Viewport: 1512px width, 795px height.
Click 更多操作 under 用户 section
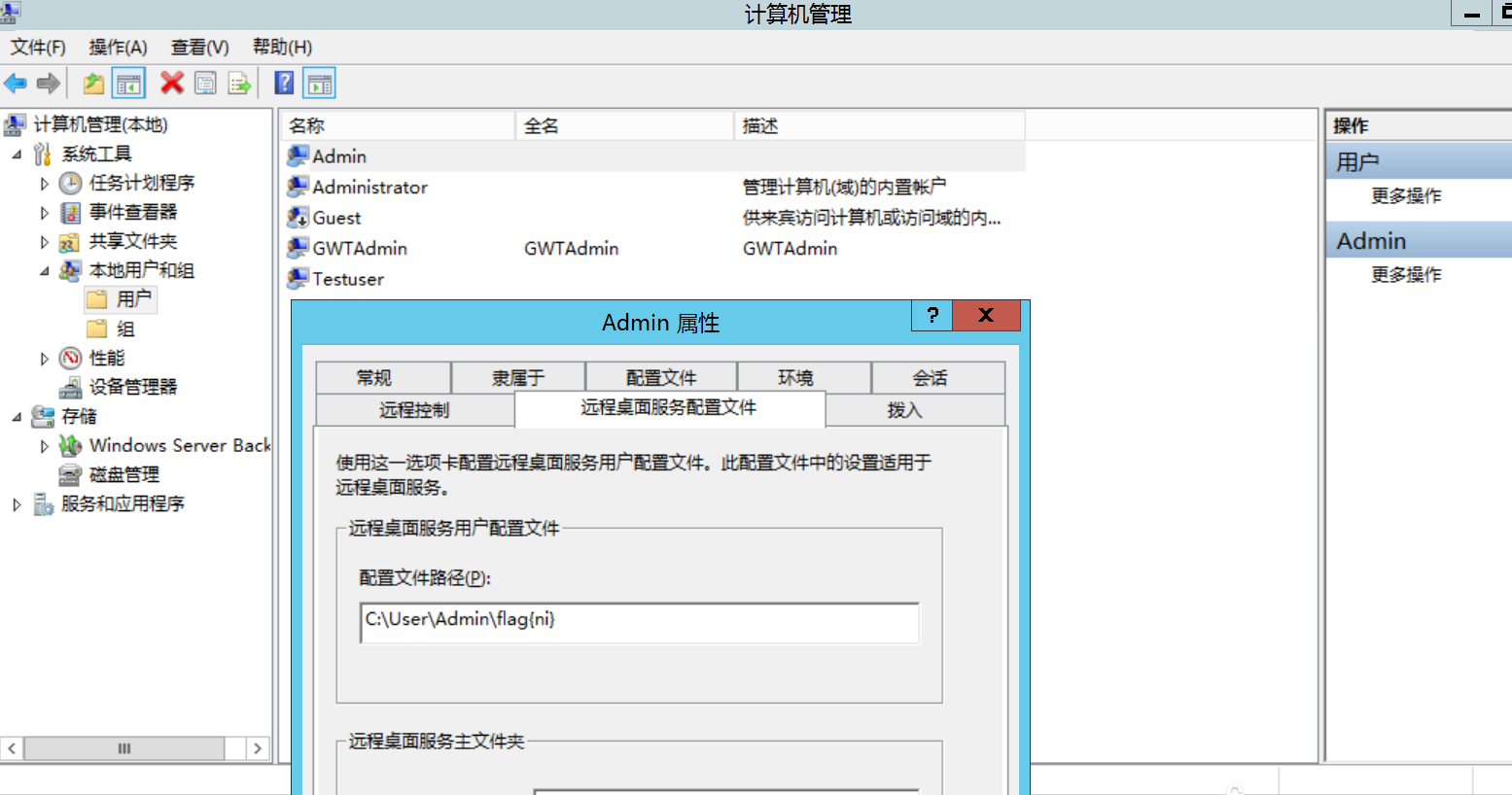1406,196
